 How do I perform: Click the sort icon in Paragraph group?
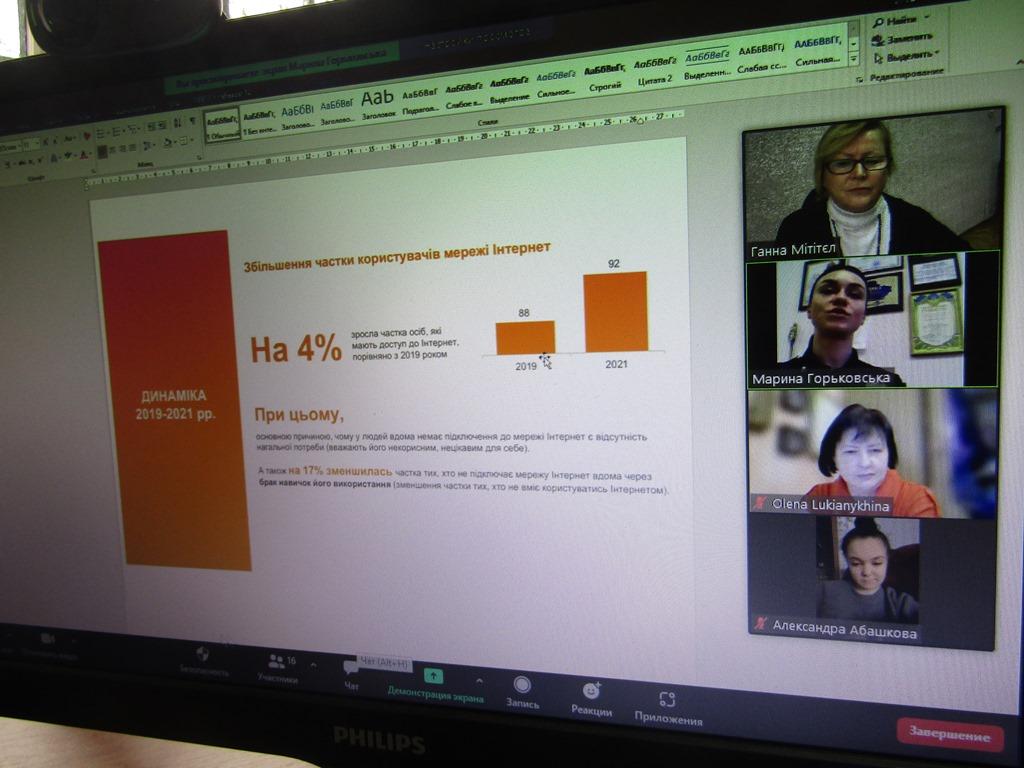[177, 123]
